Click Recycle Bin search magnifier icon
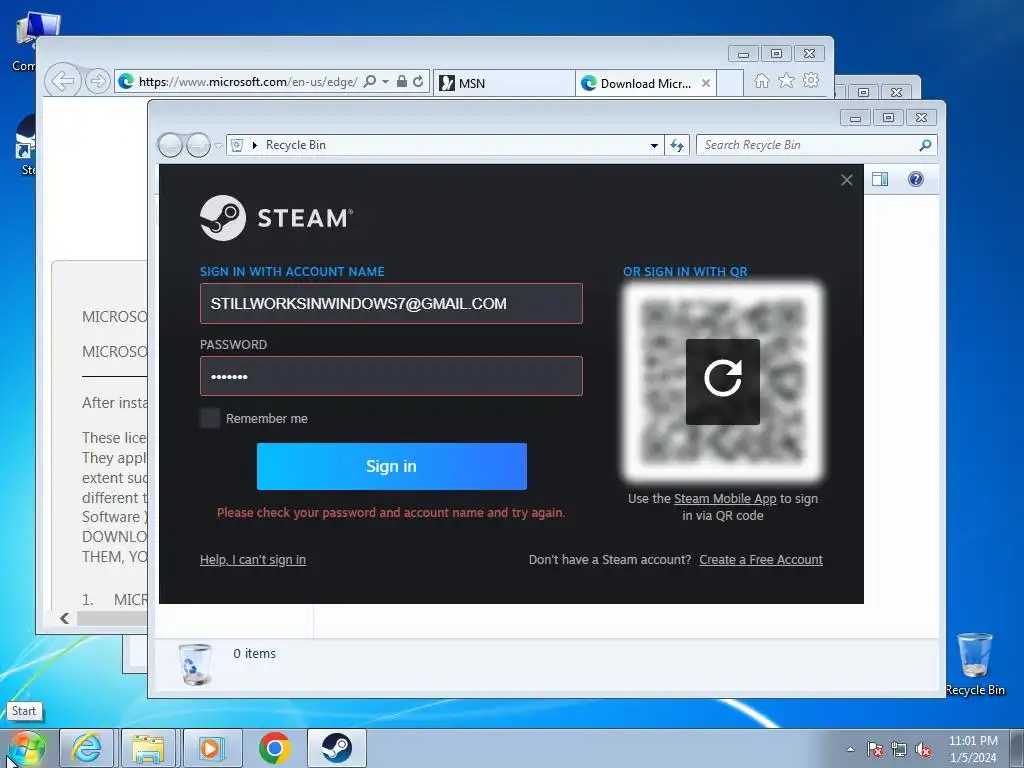1024x768 pixels. pyautogui.click(x=925, y=145)
